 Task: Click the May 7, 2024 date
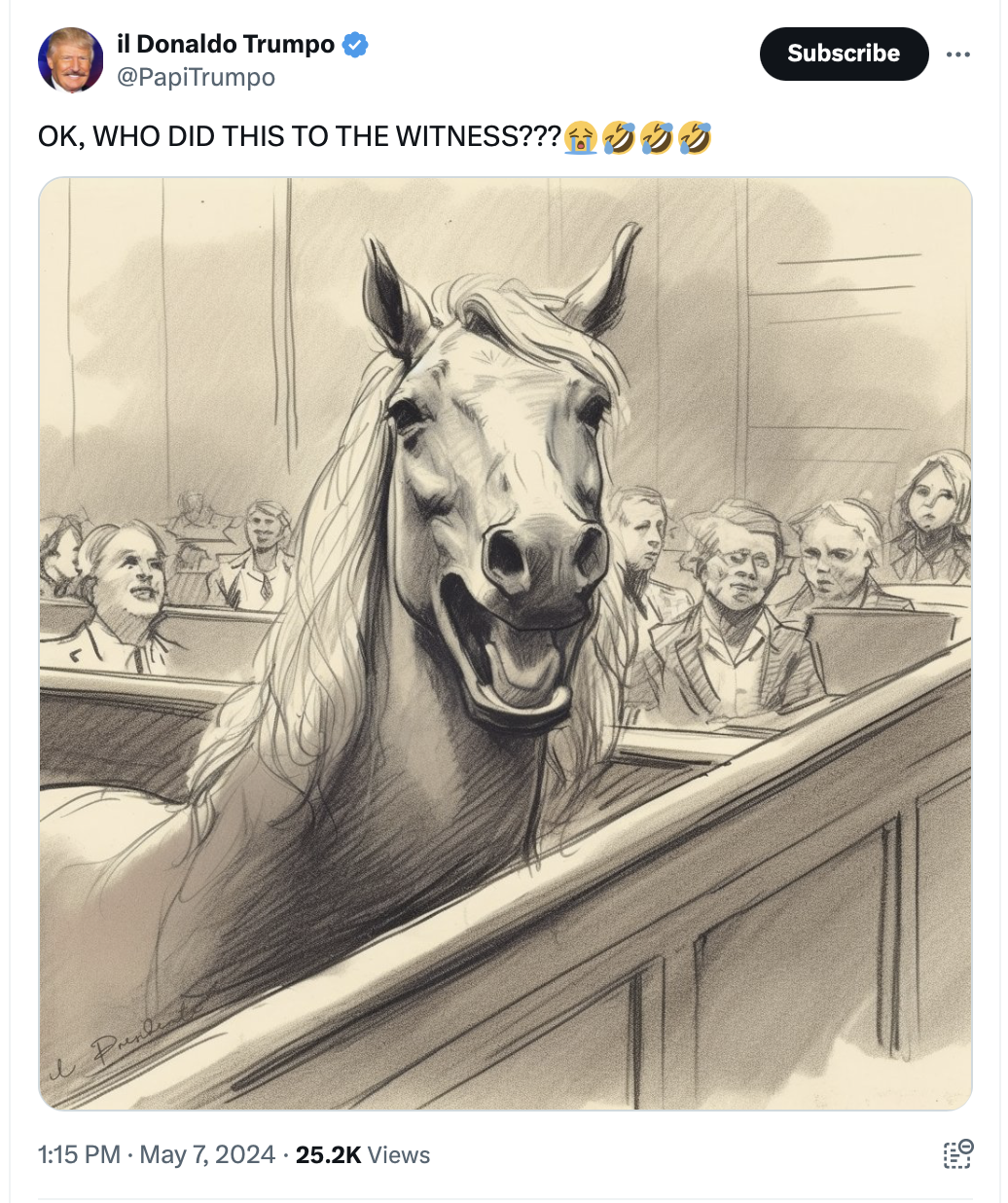coord(207,1155)
